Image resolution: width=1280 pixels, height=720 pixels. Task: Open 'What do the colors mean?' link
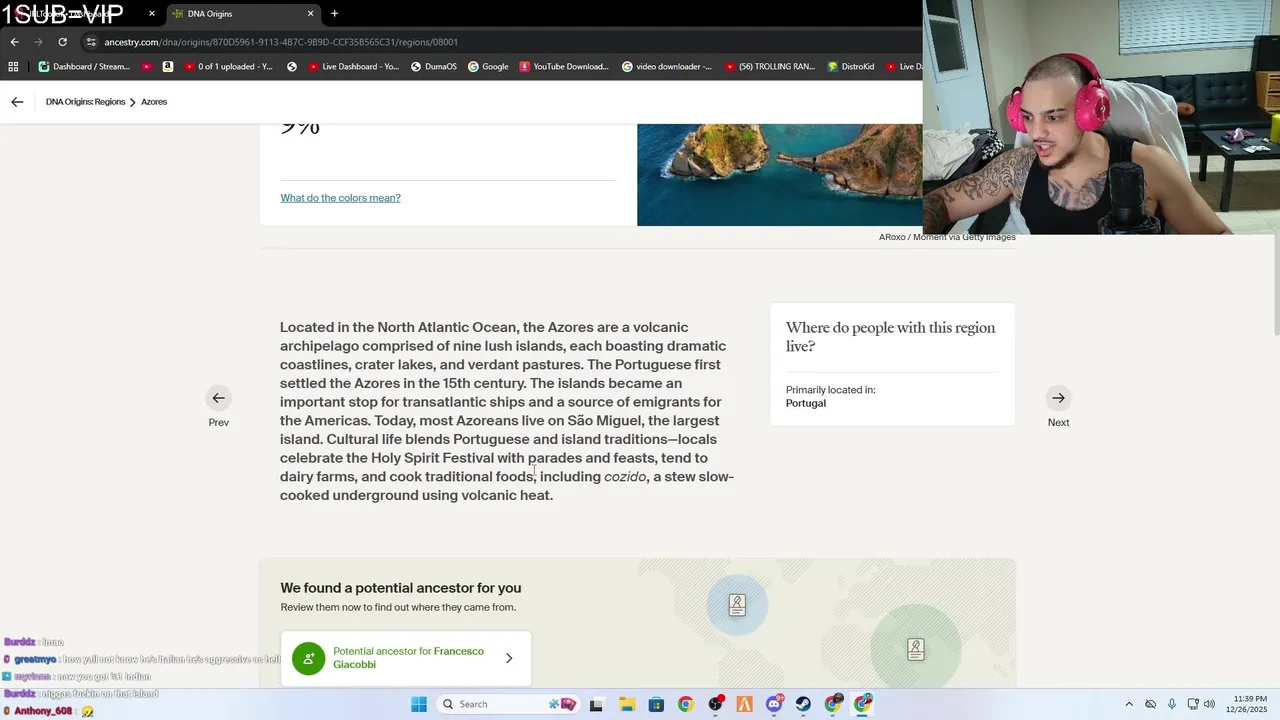pyautogui.click(x=340, y=198)
